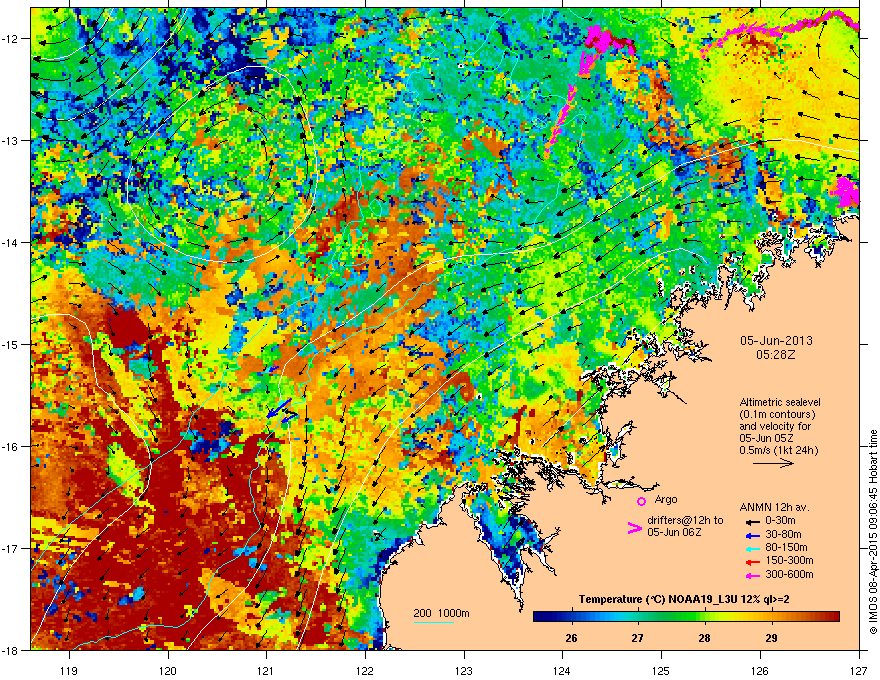Click the IMOS copyright timestamp text

873,532
